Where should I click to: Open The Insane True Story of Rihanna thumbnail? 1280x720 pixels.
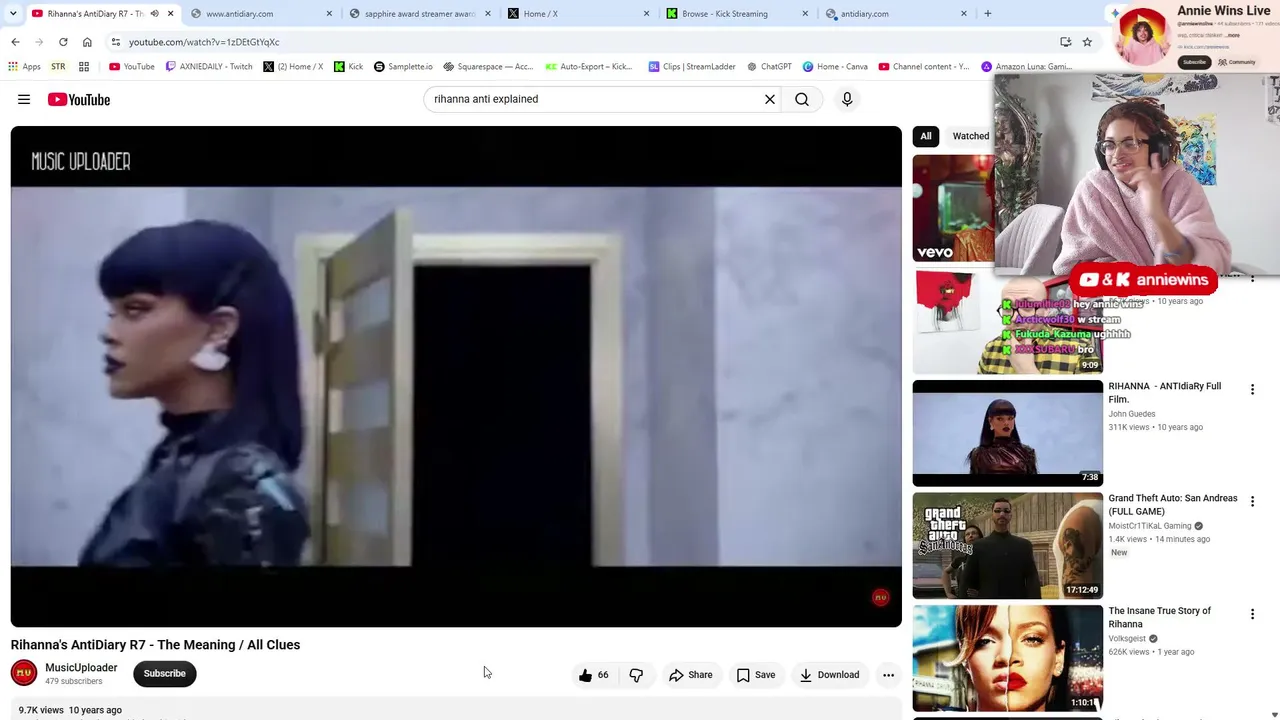click(1008, 658)
